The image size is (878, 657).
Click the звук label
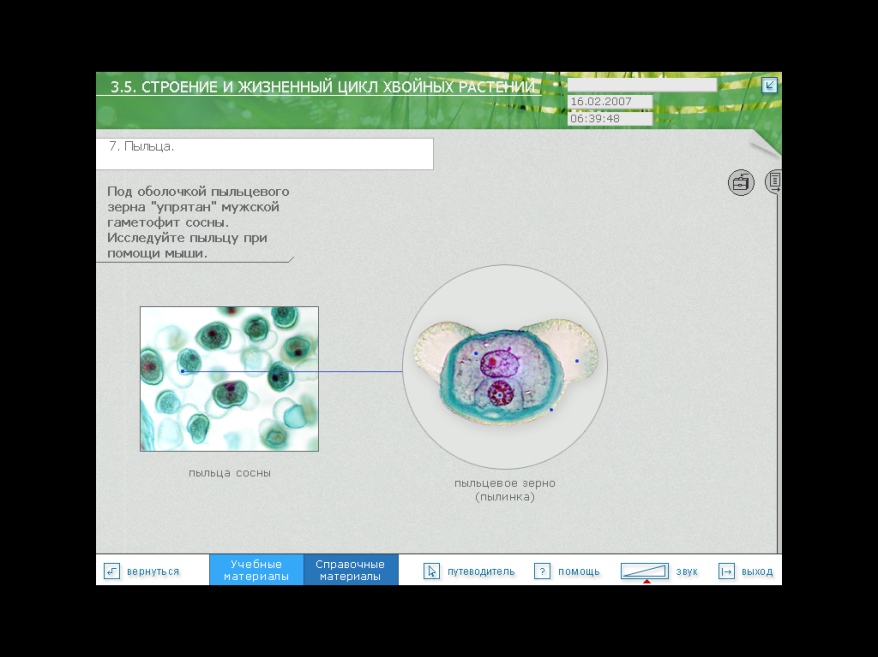[x=686, y=571]
